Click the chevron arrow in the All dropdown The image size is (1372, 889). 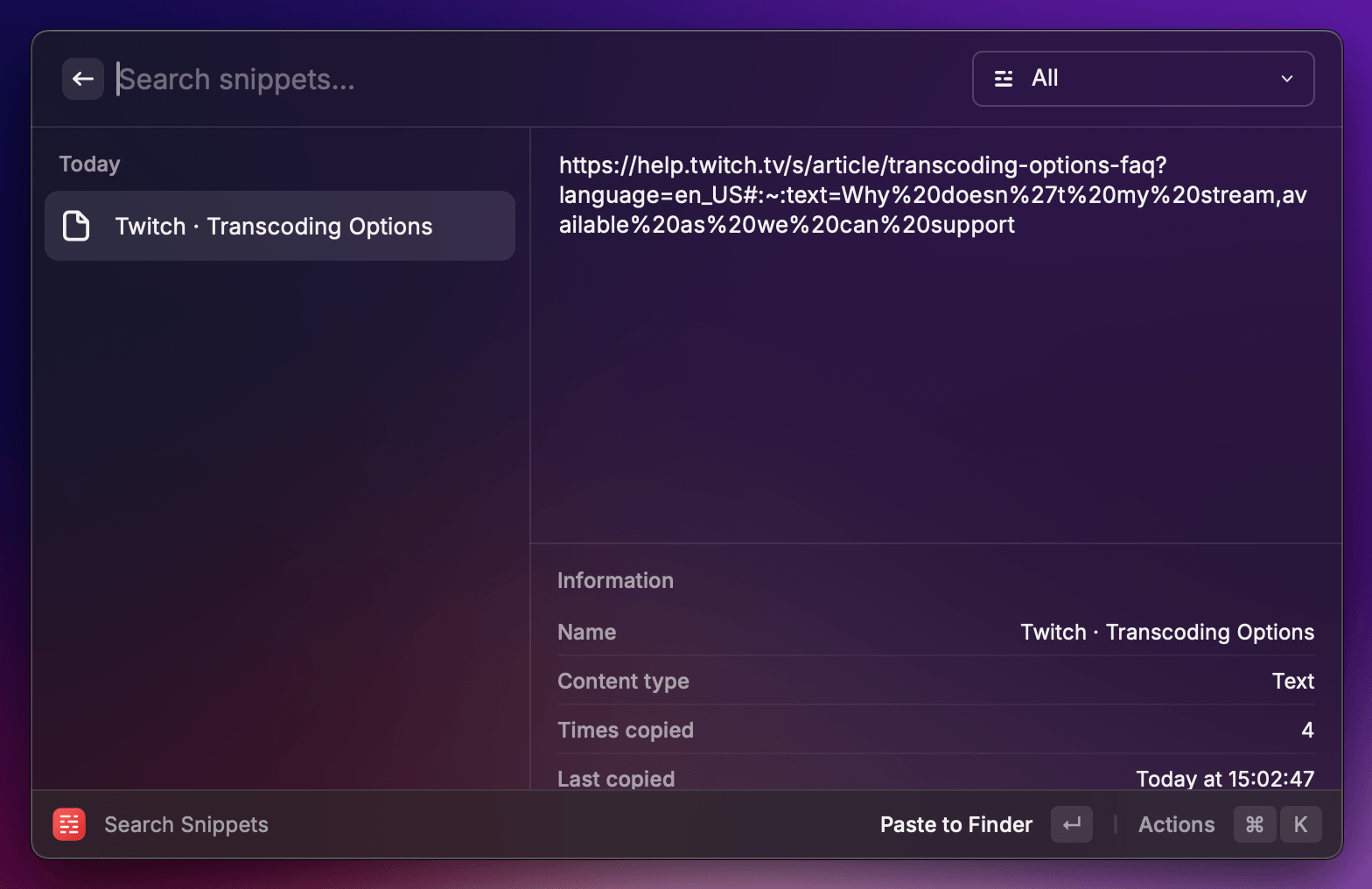pos(1286,79)
